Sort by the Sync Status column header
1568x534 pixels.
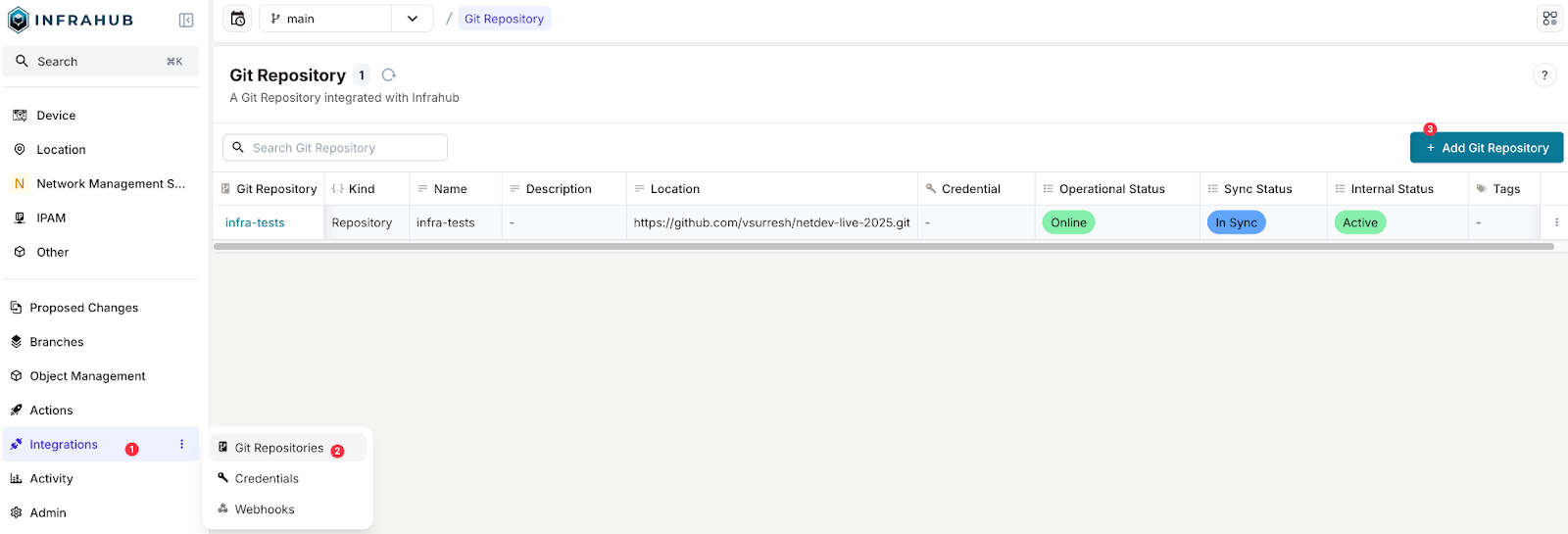(1263, 189)
